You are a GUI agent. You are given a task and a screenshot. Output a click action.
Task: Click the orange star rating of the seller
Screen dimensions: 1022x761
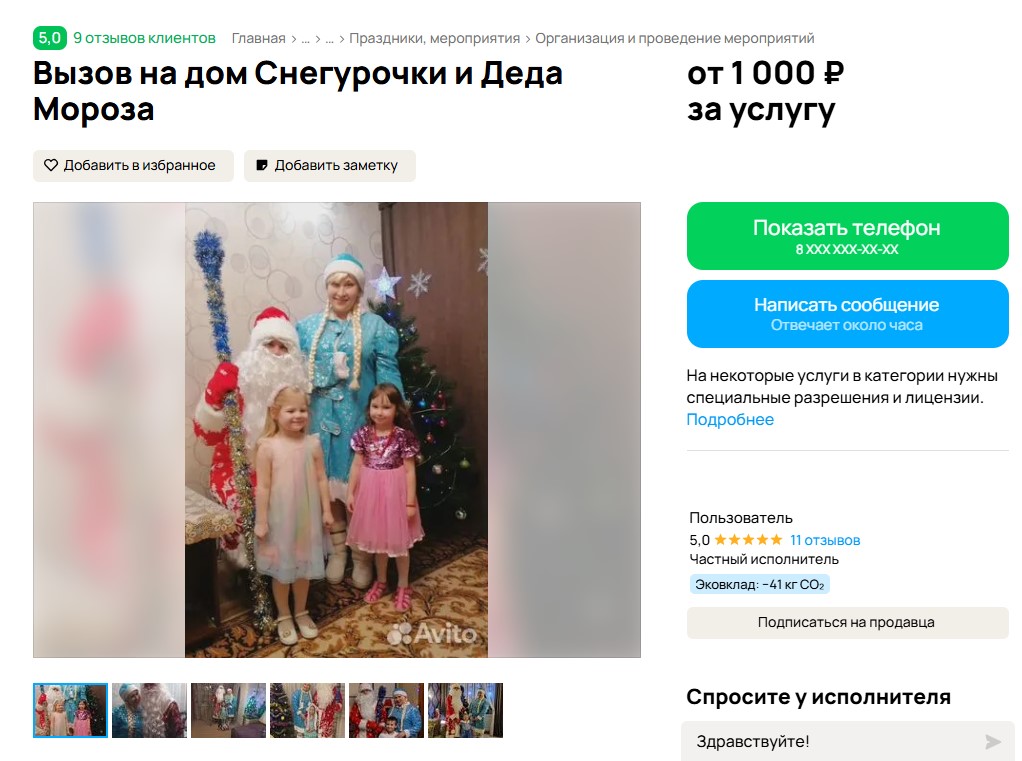click(748, 540)
